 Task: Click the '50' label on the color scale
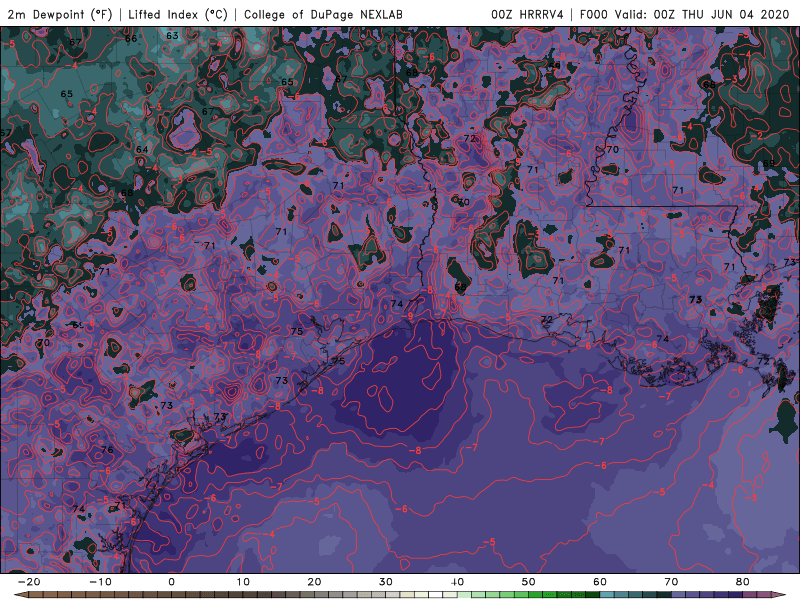[x=529, y=582]
